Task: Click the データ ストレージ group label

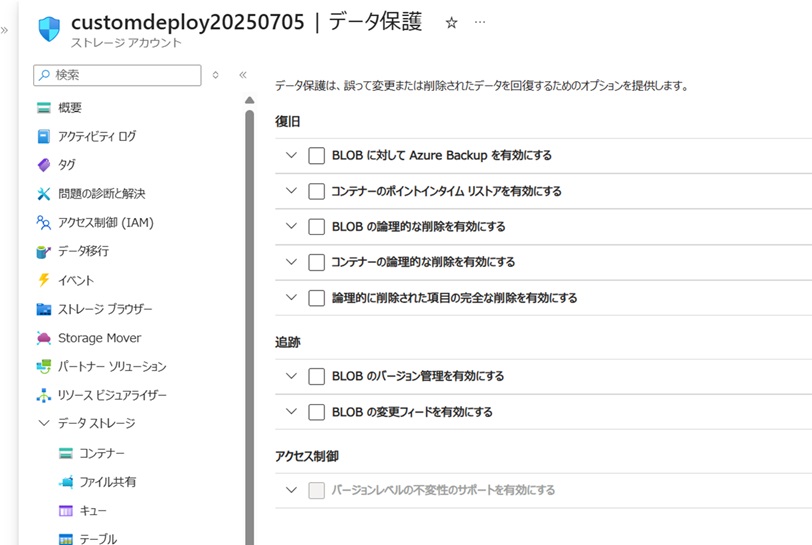Action: (96, 423)
